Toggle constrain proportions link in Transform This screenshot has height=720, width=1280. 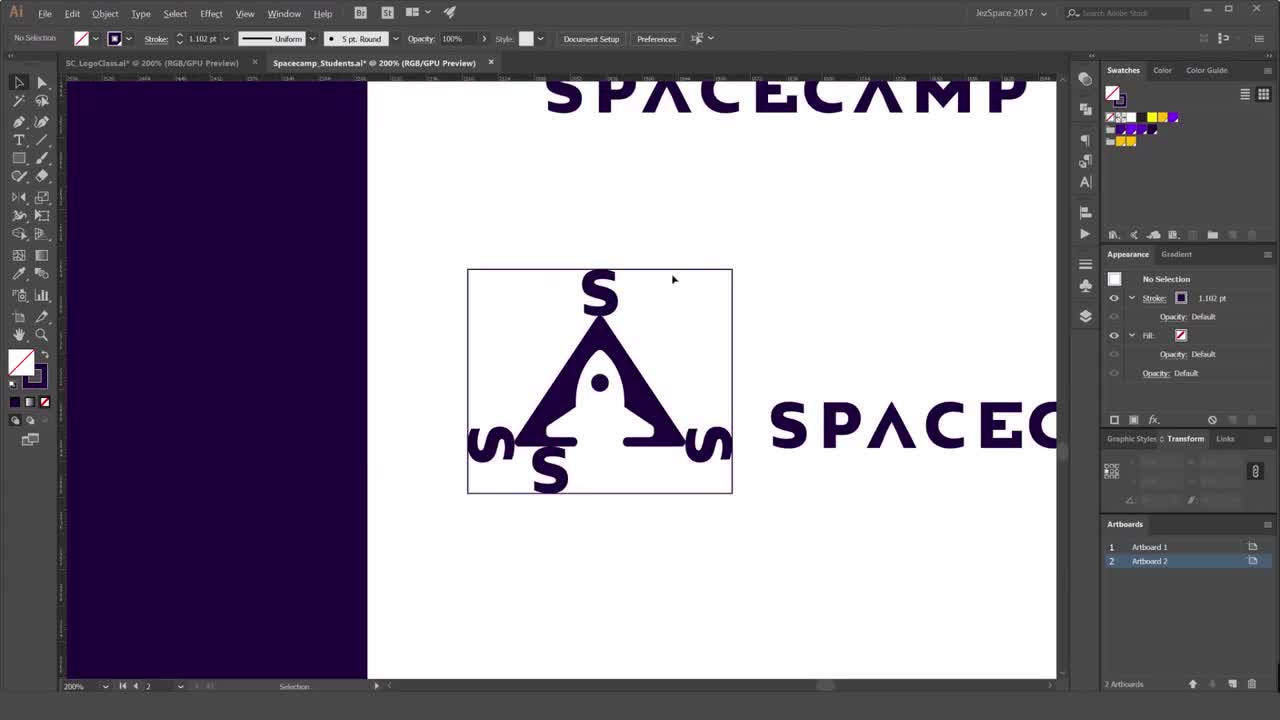tap(1255, 471)
